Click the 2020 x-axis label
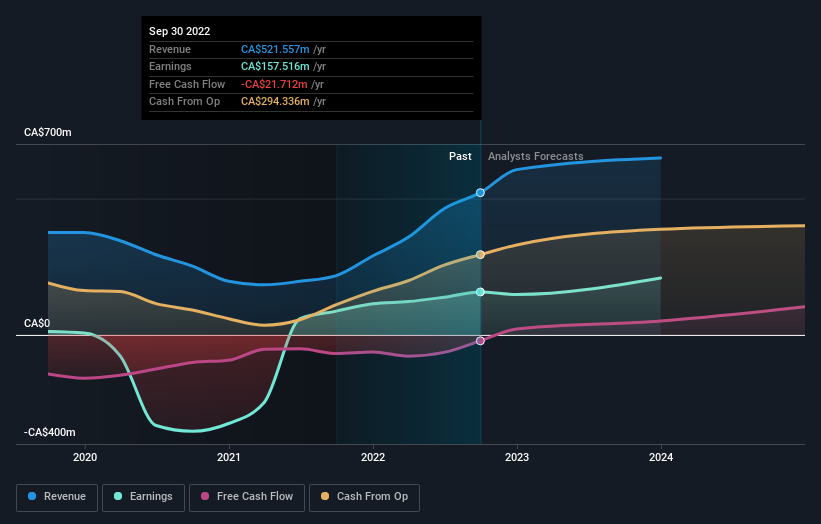 (85, 457)
